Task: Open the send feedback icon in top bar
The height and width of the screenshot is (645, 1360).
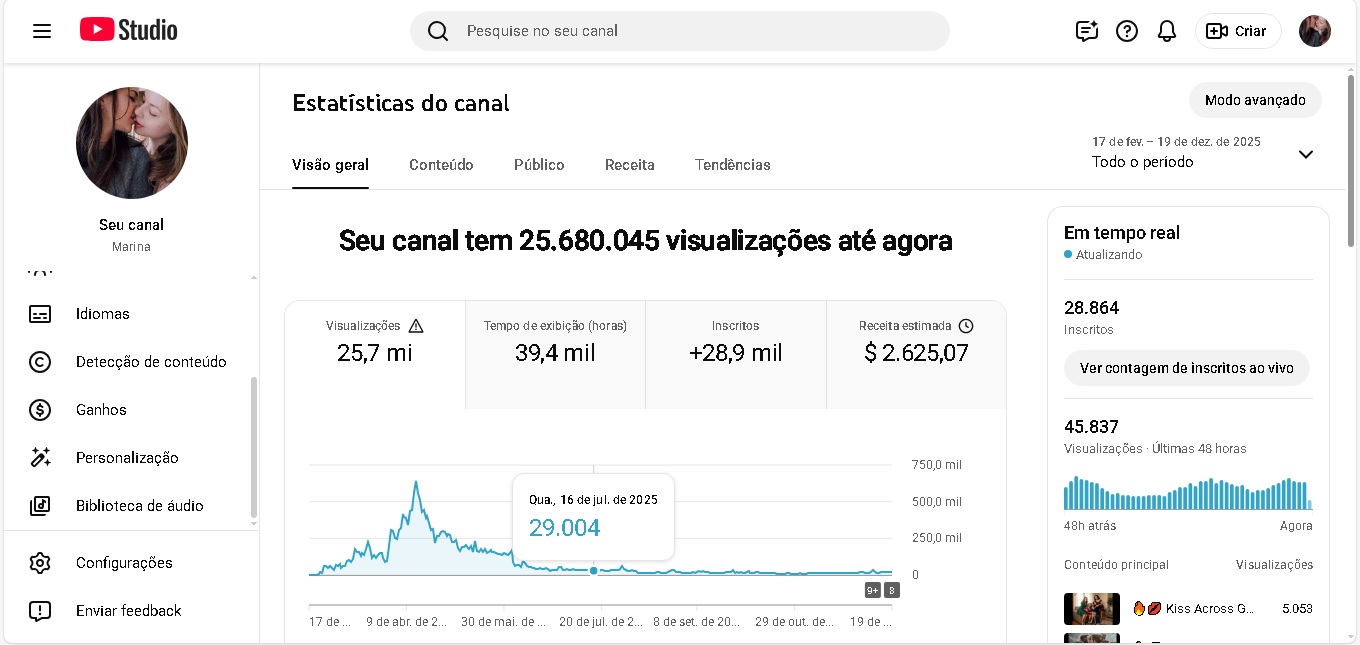Action: coord(1087,31)
